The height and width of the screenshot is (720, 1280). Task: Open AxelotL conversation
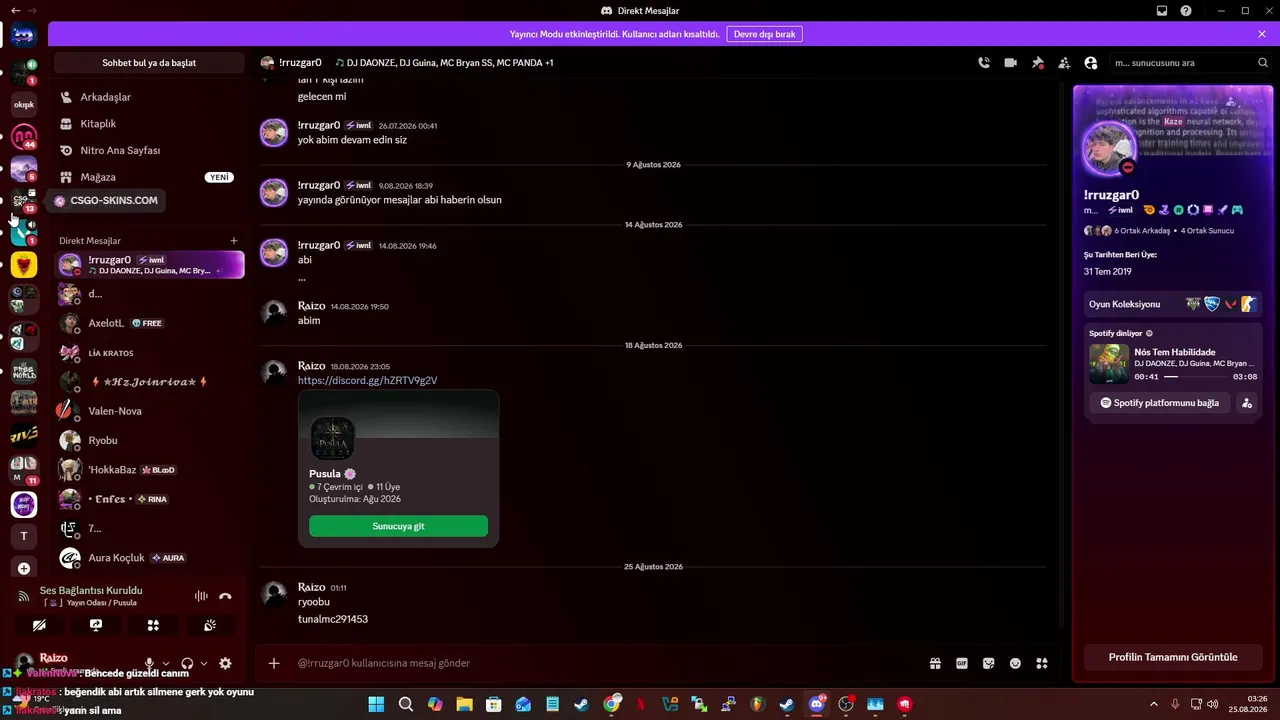point(149,323)
